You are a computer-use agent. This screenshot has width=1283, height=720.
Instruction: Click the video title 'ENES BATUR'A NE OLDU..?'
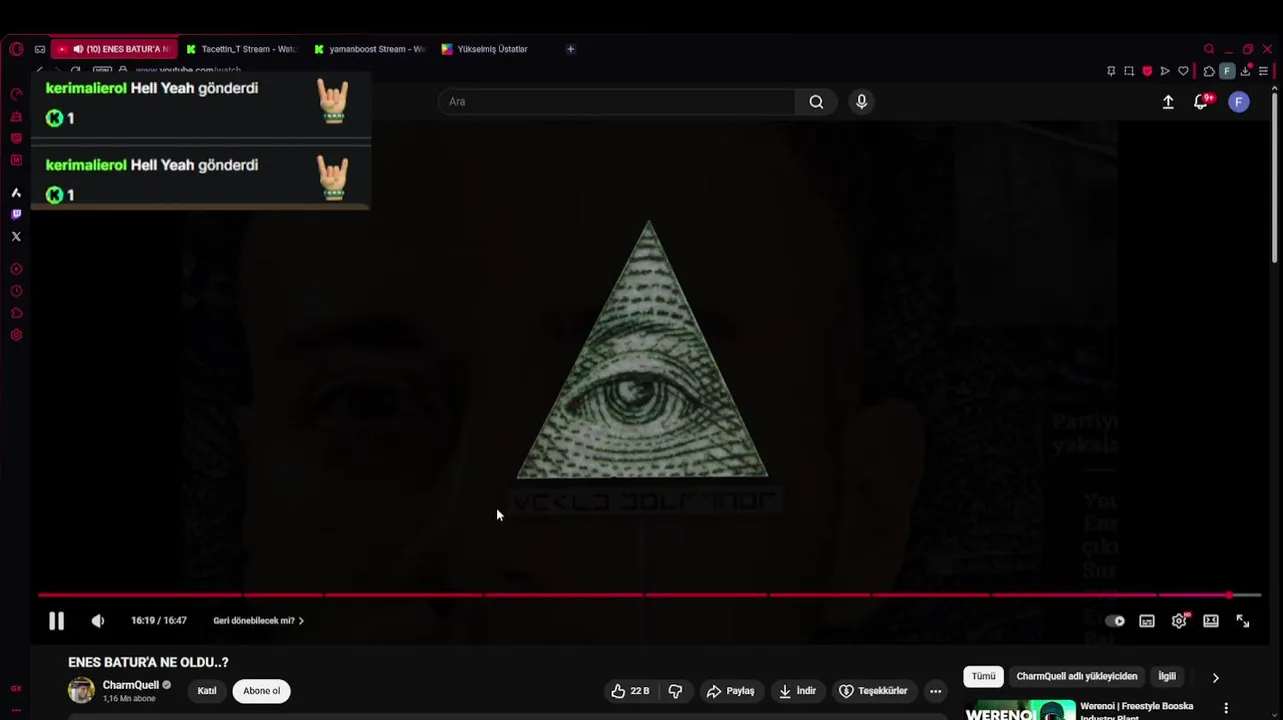pos(148,662)
